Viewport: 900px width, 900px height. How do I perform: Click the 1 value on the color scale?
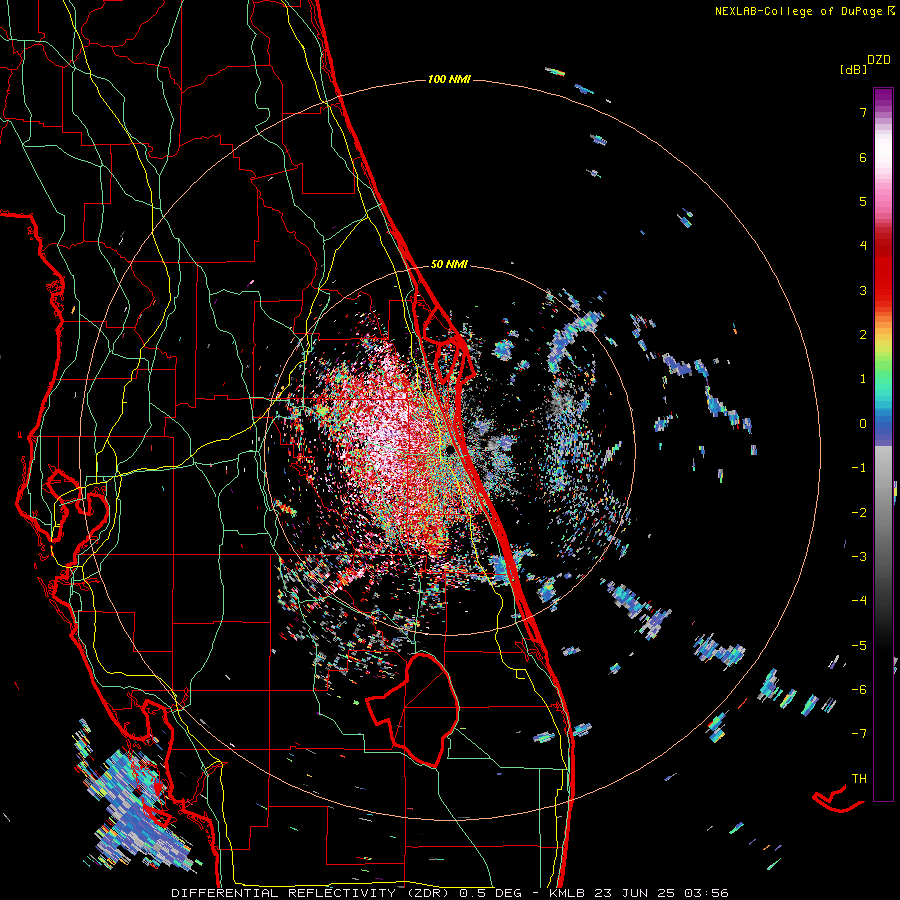863,379
